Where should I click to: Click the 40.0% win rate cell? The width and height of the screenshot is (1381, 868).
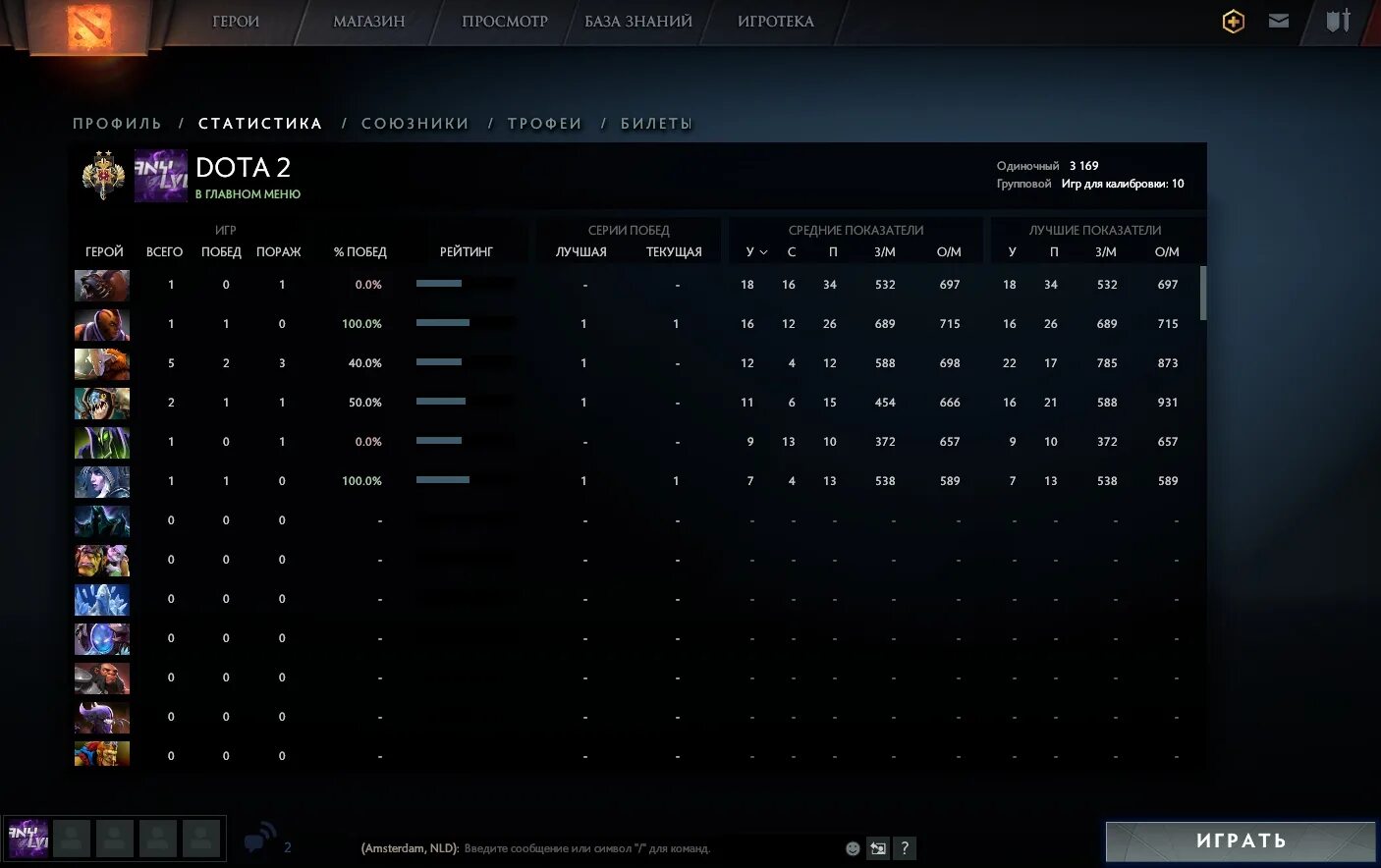click(x=365, y=363)
